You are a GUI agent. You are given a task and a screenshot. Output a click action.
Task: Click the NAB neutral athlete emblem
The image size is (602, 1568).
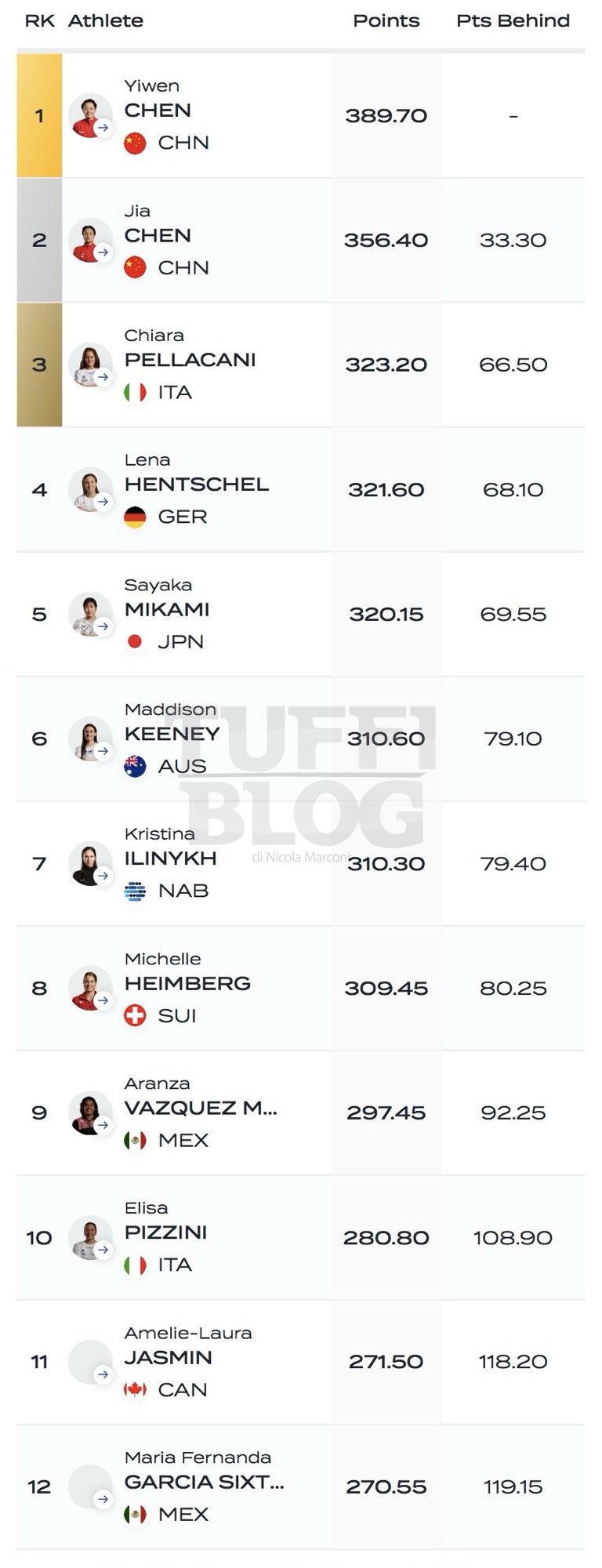135,891
